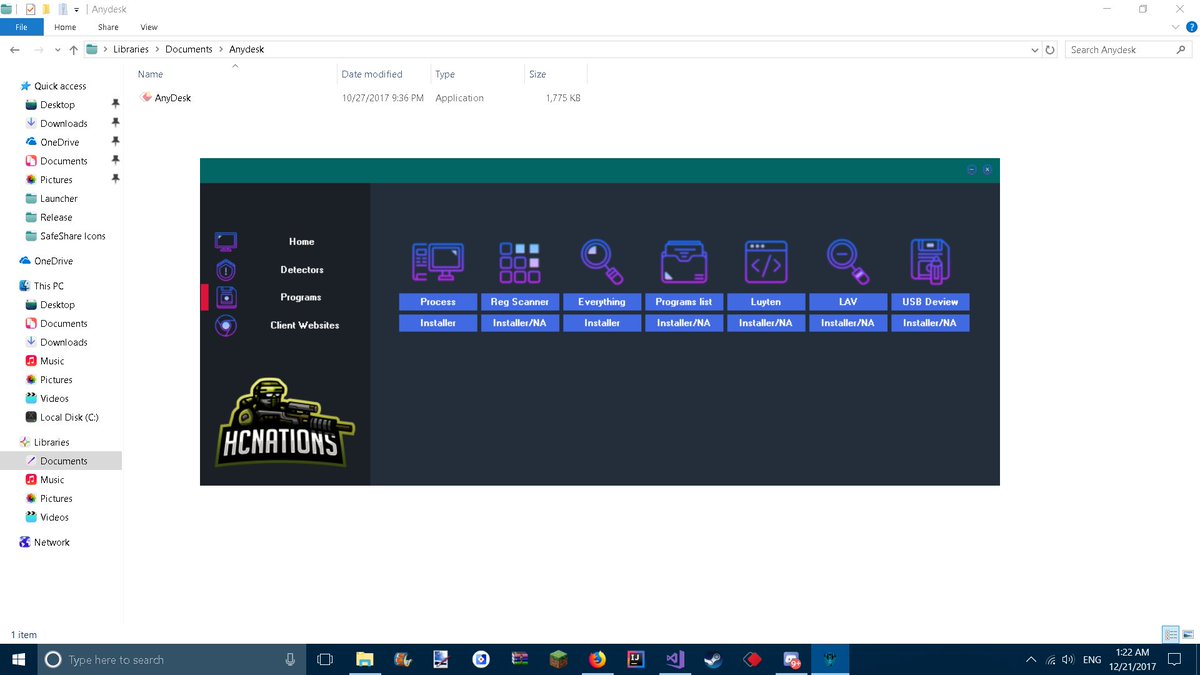This screenshot has width=1200, height=675.
Task: Refresh the Anydesk folder in Explorer
Action: [1050, 49]
